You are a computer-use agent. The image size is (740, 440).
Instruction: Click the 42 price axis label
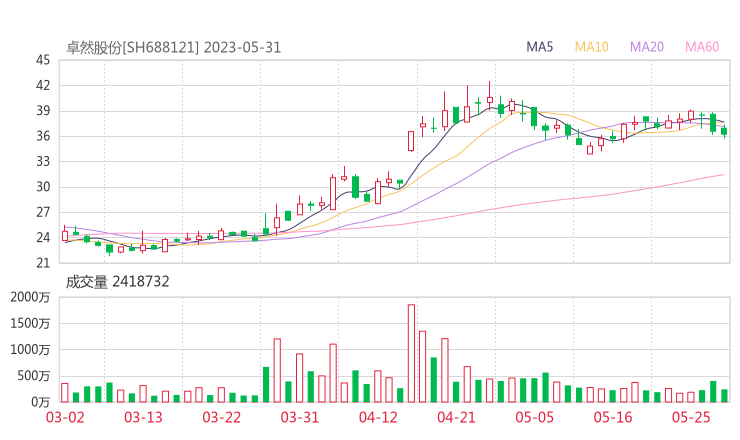click(x=43, y=85)
